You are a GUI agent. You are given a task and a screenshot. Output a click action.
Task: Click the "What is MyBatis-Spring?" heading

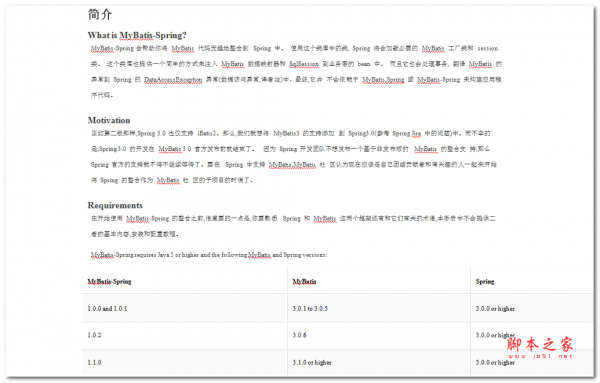click(137, 35)
